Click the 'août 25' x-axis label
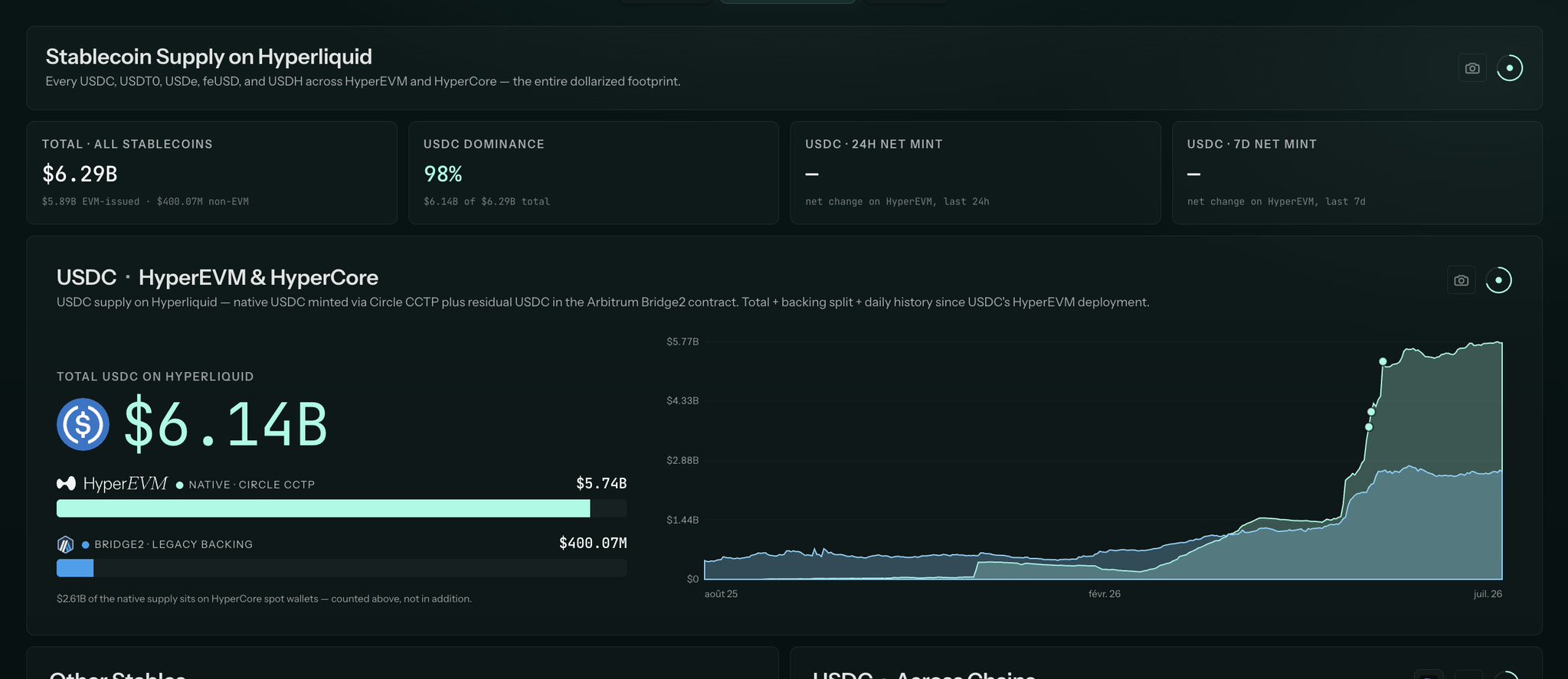Image resolution: width=1568 pixels, height=679 pixels. pos(721,594)
